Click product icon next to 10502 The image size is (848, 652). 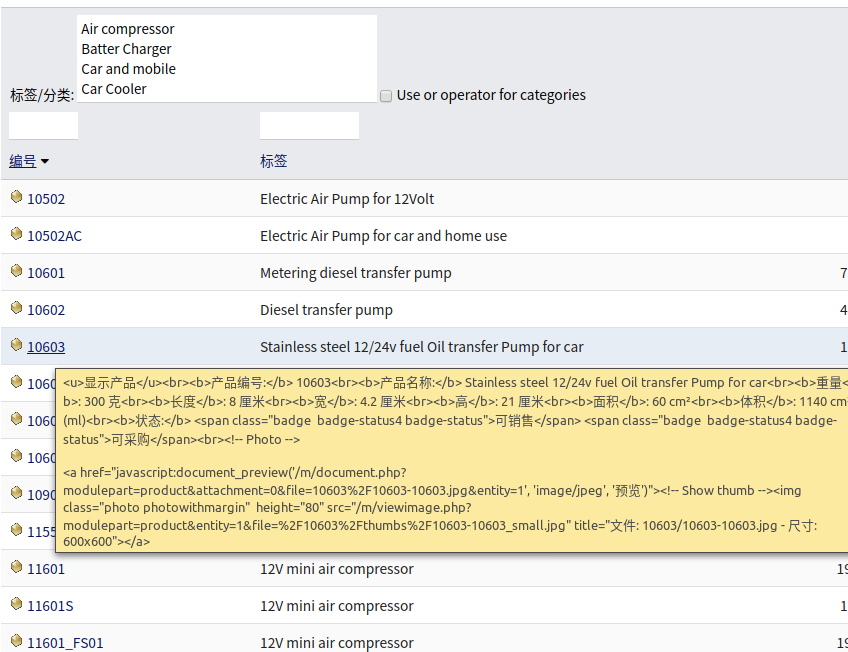[x=17, y=197]
